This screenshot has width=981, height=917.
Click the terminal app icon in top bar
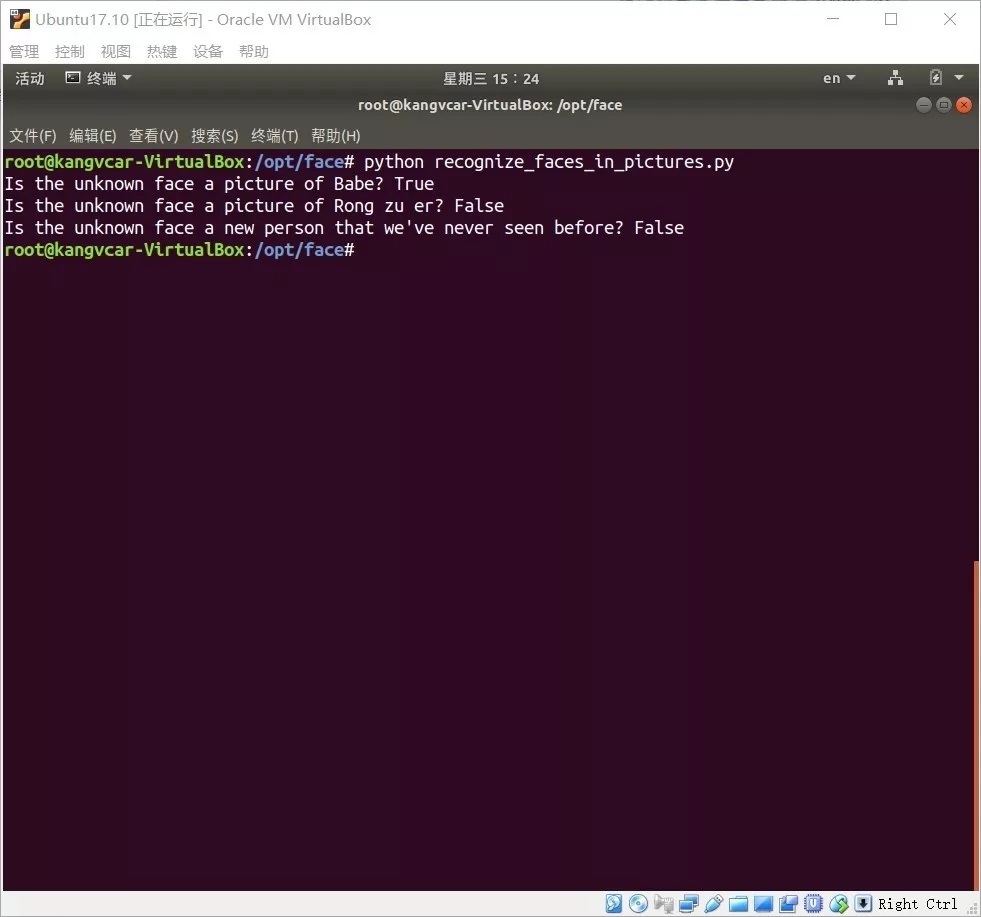pyautogui.click(x=73, y=78)
